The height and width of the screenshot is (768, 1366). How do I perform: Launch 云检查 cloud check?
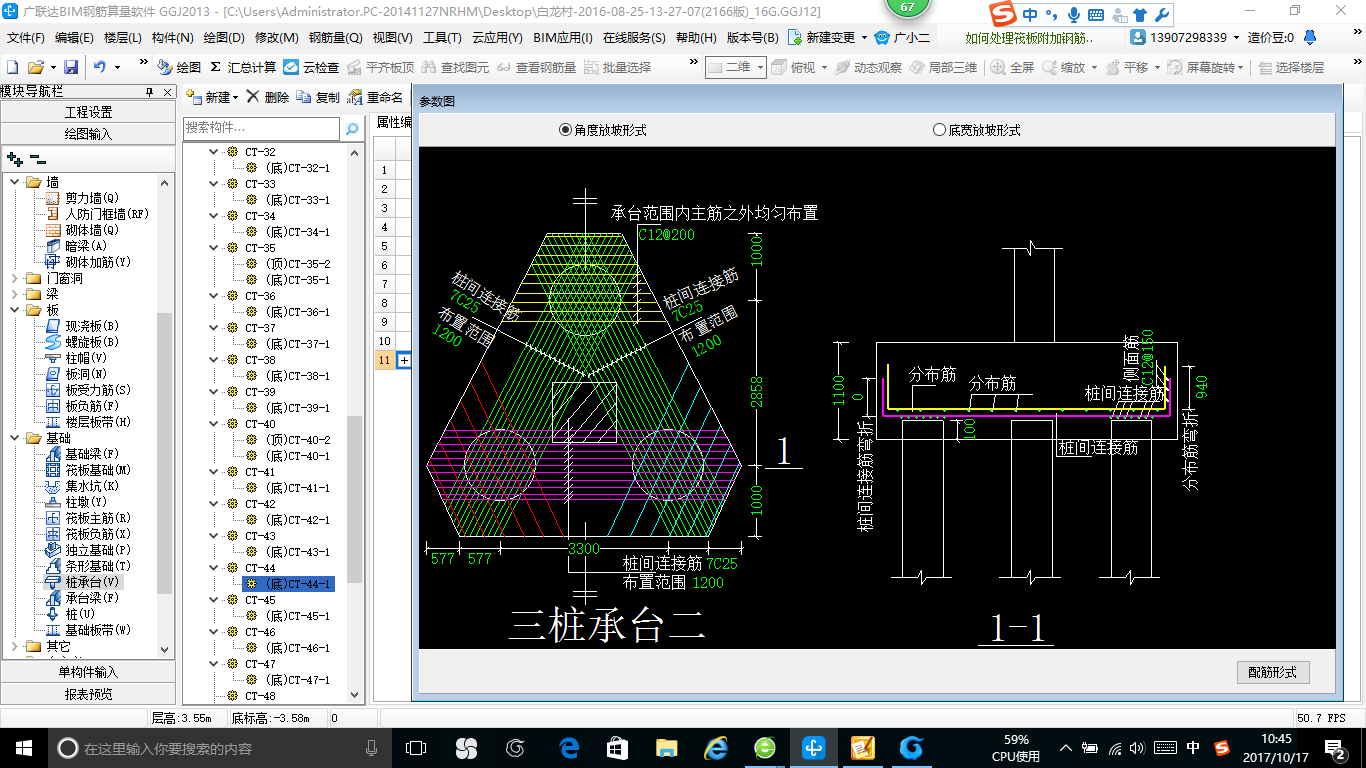(311, 67)
